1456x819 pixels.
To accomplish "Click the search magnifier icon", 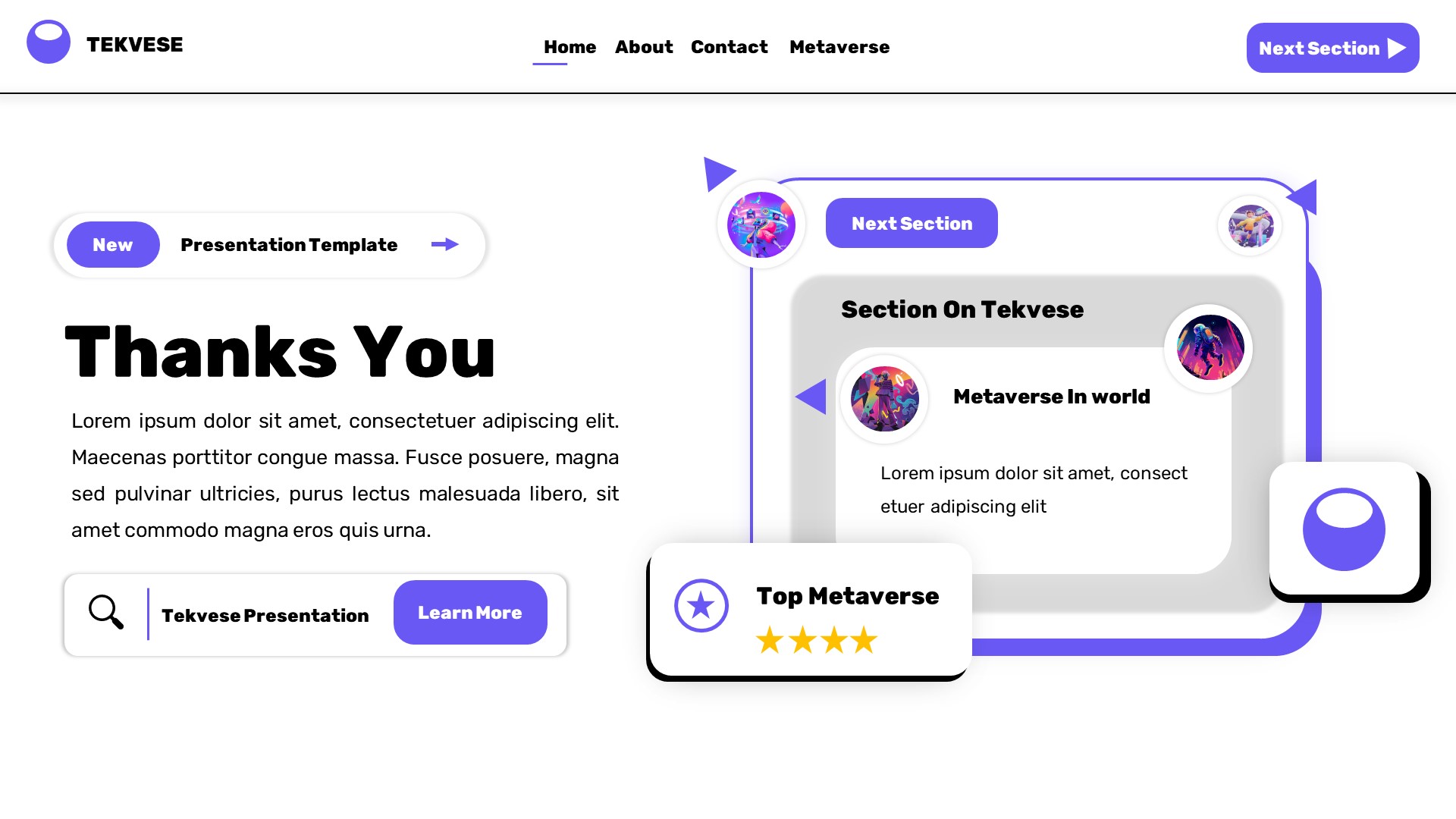I will tap(106, 612).
